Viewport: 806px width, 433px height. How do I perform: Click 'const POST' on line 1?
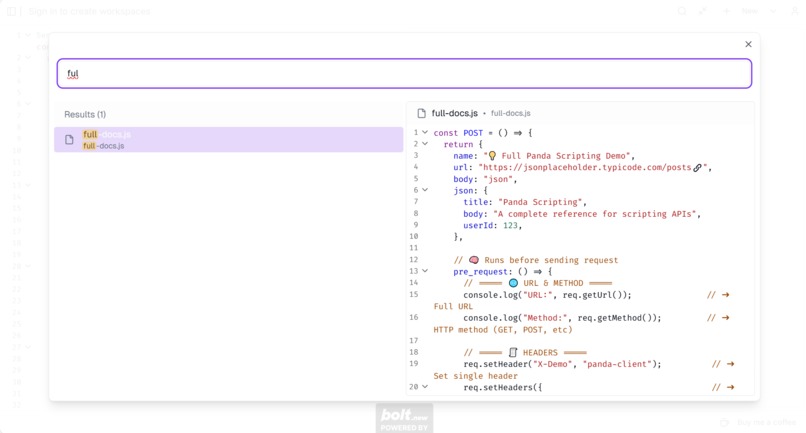click(x=458, y=133)
